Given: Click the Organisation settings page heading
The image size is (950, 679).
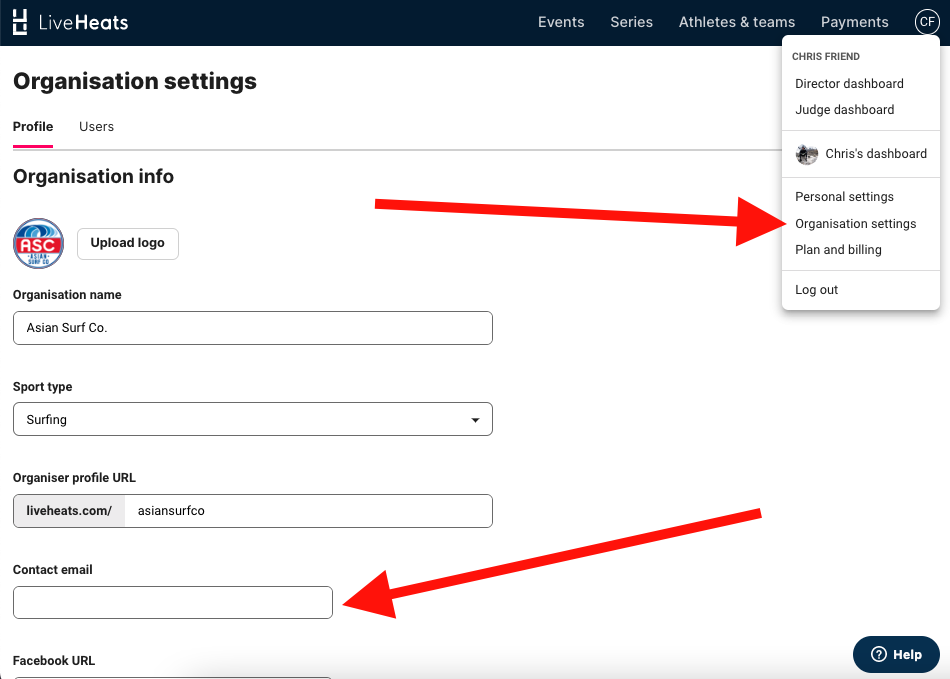Looking at the screenshot, I should [135, 81].
